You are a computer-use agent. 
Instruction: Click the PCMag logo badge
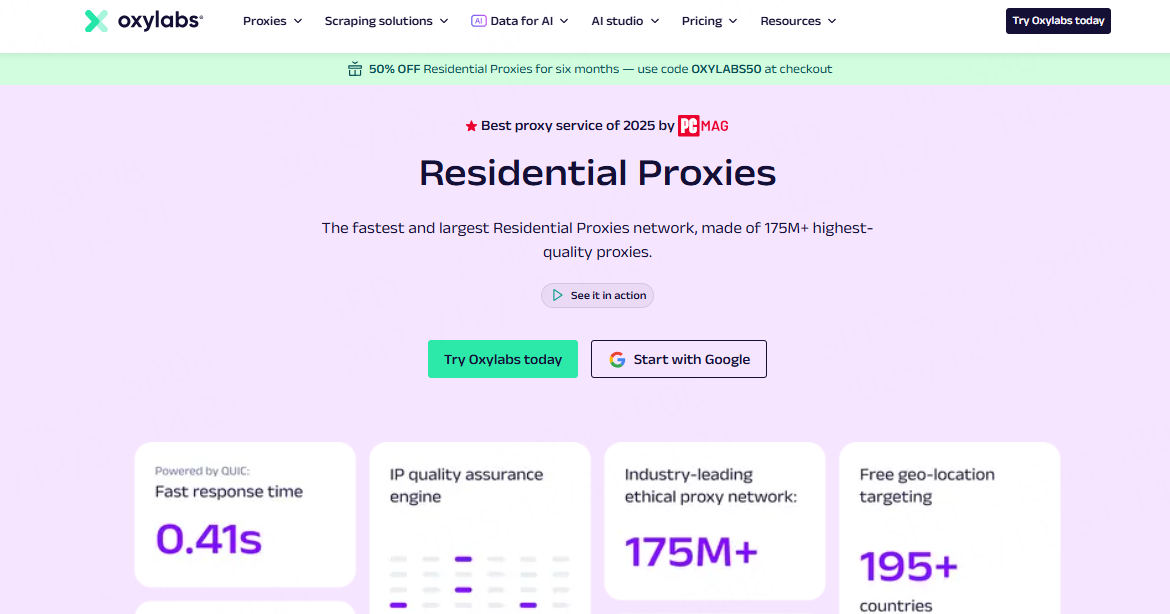709,126
